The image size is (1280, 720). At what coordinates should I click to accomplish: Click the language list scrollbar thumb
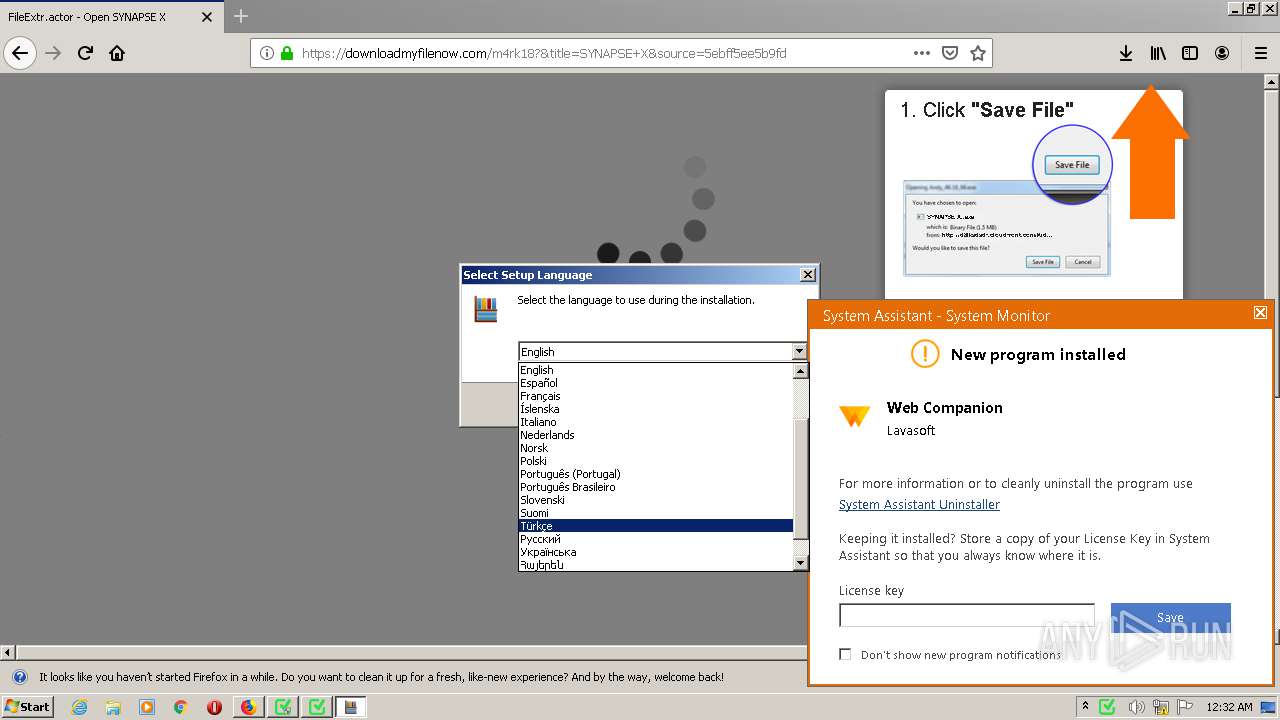800,479
